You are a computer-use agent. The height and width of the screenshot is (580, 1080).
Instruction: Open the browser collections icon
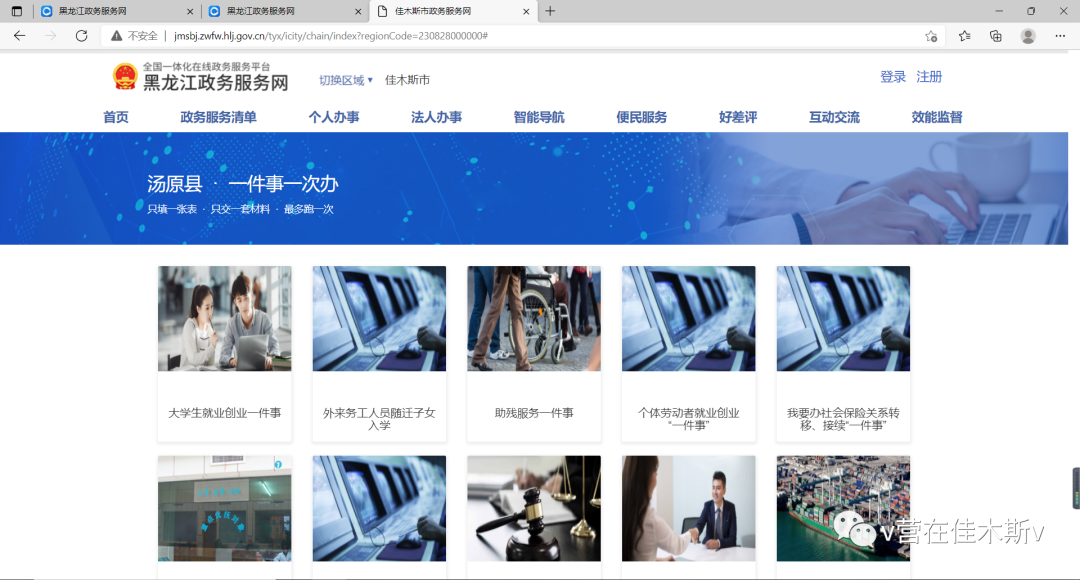click(996, 36)
